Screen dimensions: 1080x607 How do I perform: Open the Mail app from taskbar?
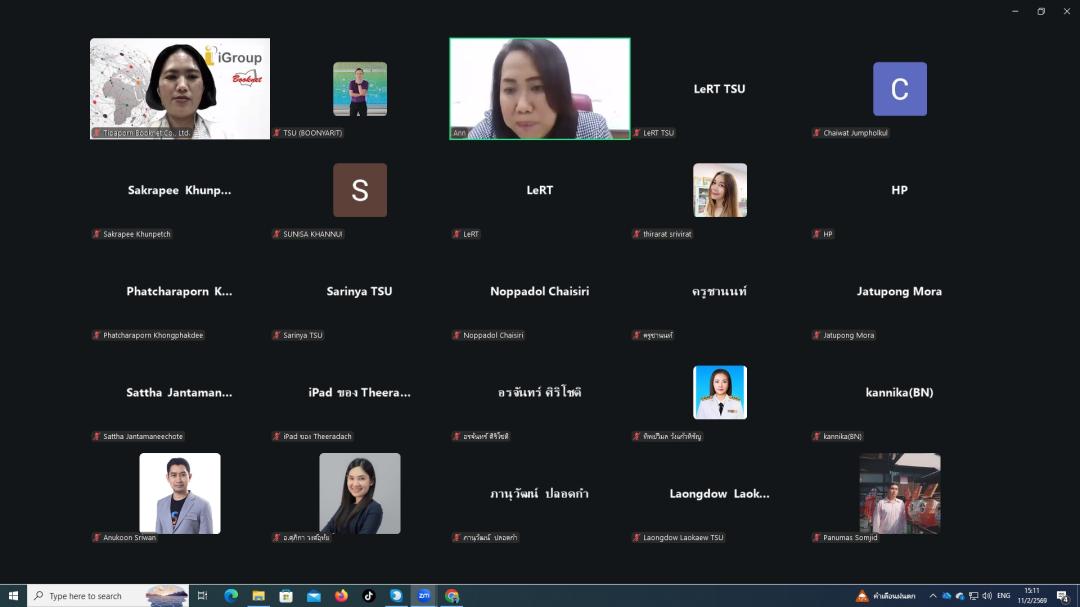314,596
